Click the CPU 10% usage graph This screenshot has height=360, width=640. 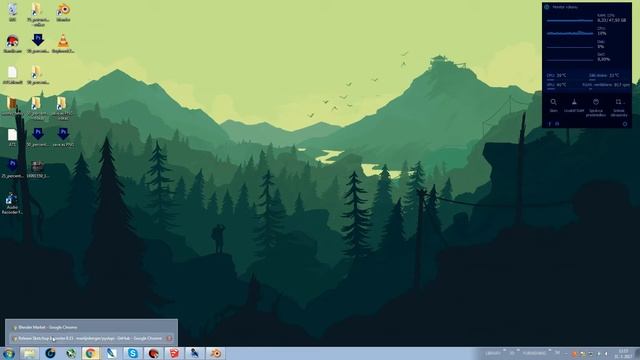click(570, 33)
